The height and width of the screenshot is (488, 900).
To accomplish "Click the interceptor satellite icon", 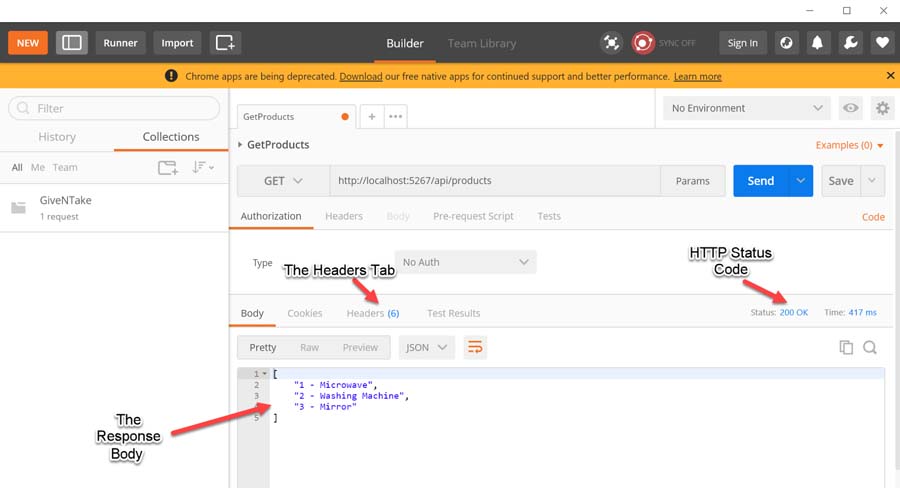I will click(611, 43).
